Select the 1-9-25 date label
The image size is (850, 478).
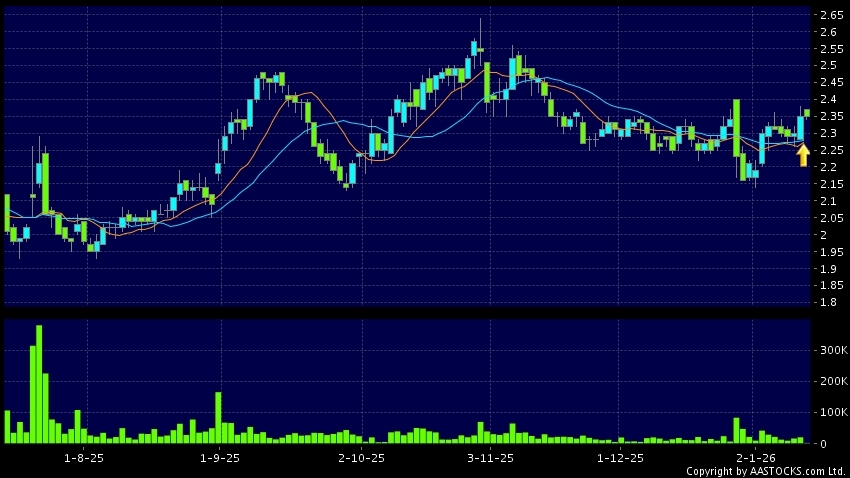[220, 457]
